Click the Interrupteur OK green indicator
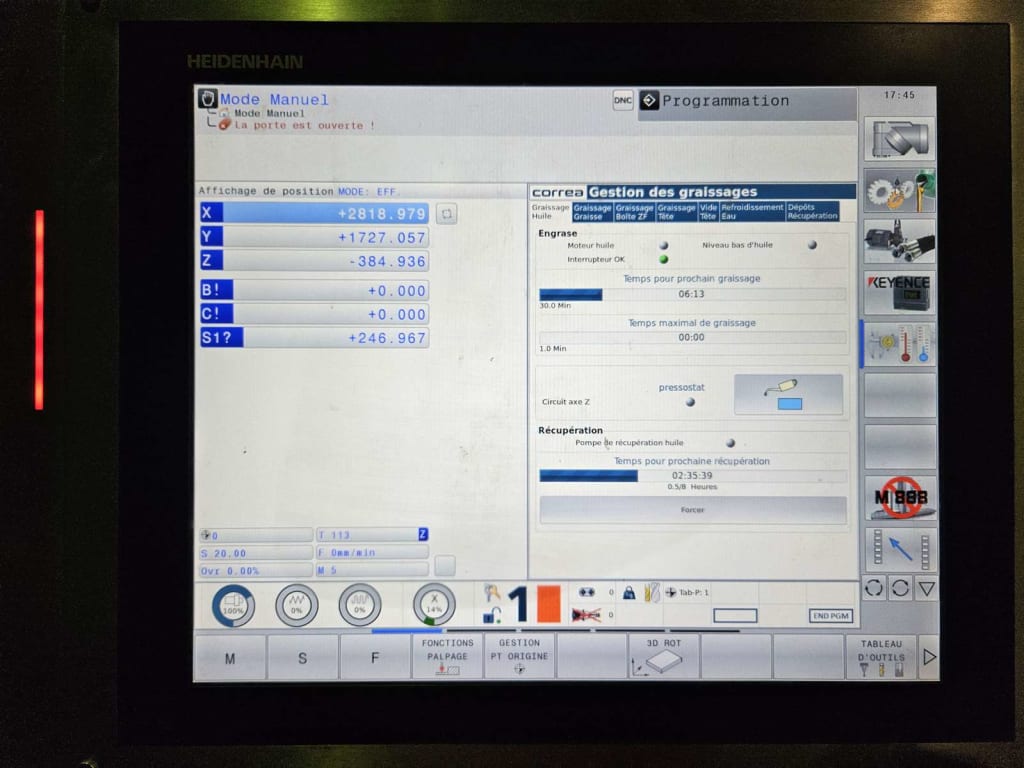The width and height of the screenshot is (1024, 768). (663, 259)
